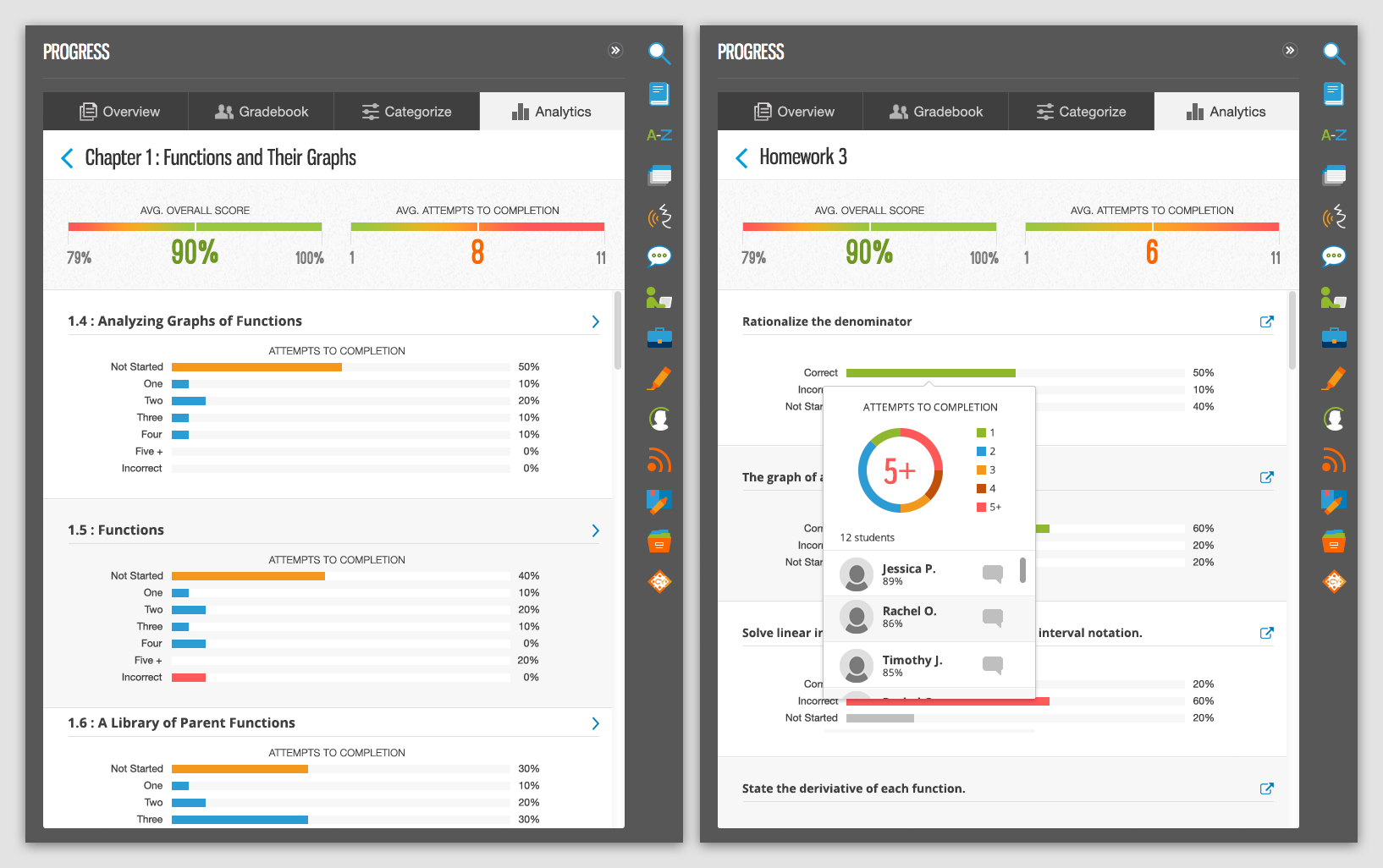
Task: Open external link for State the derivative question
Action: pyautogui.click(x=1266, y=788)
